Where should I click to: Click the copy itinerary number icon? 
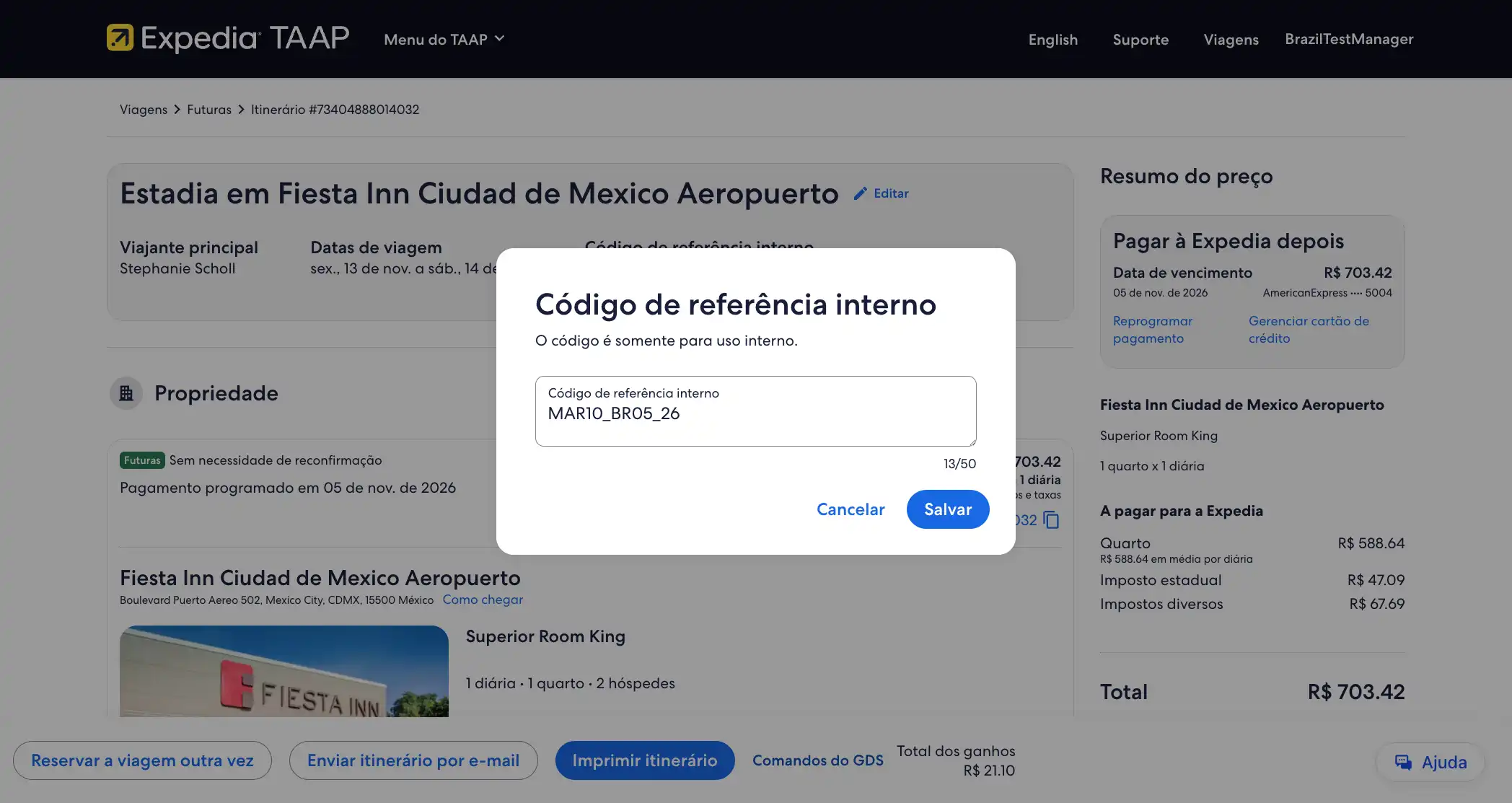pos(1052,520)
